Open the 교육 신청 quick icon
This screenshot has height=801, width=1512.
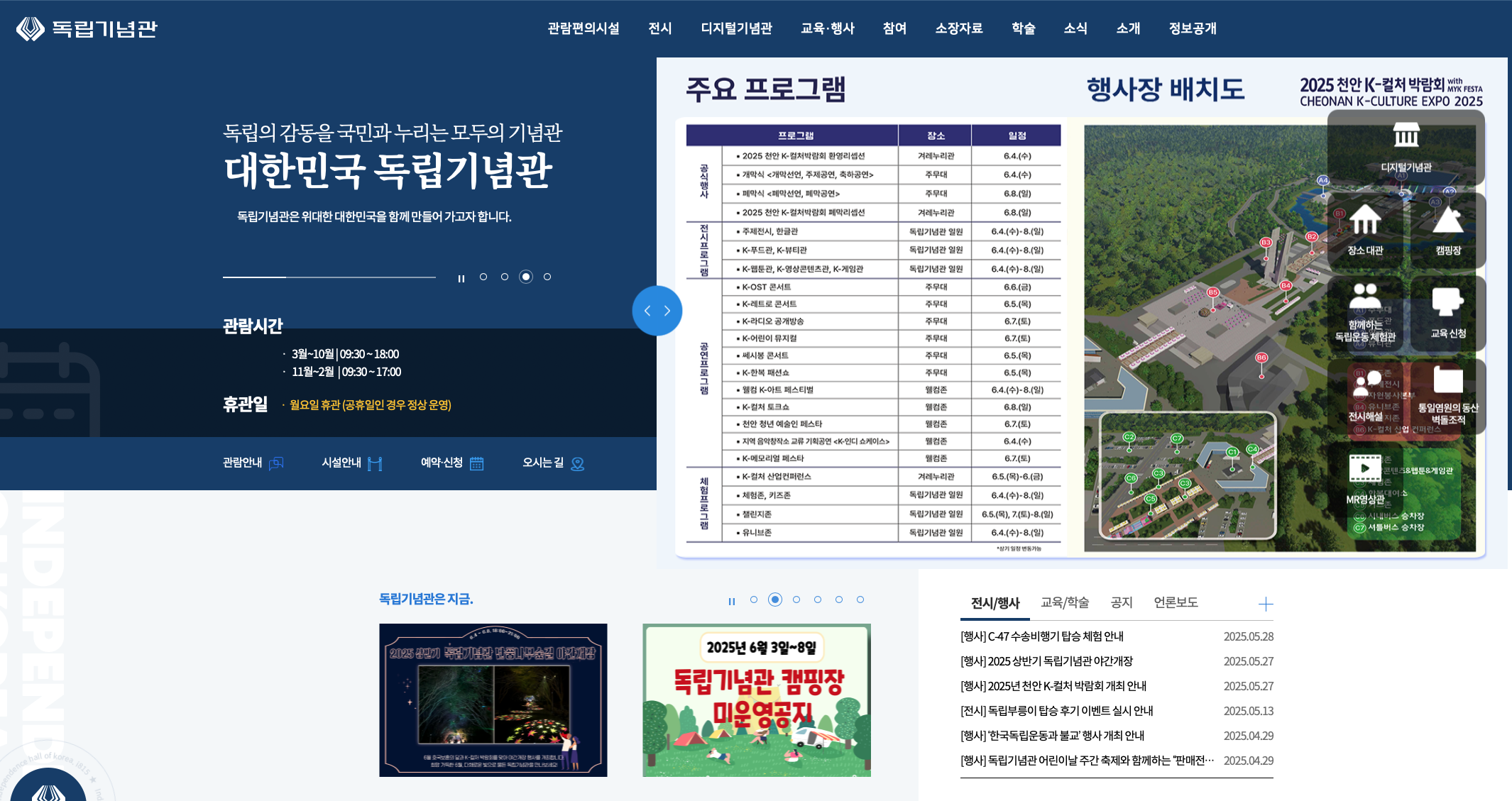(x=1447, y=314)
